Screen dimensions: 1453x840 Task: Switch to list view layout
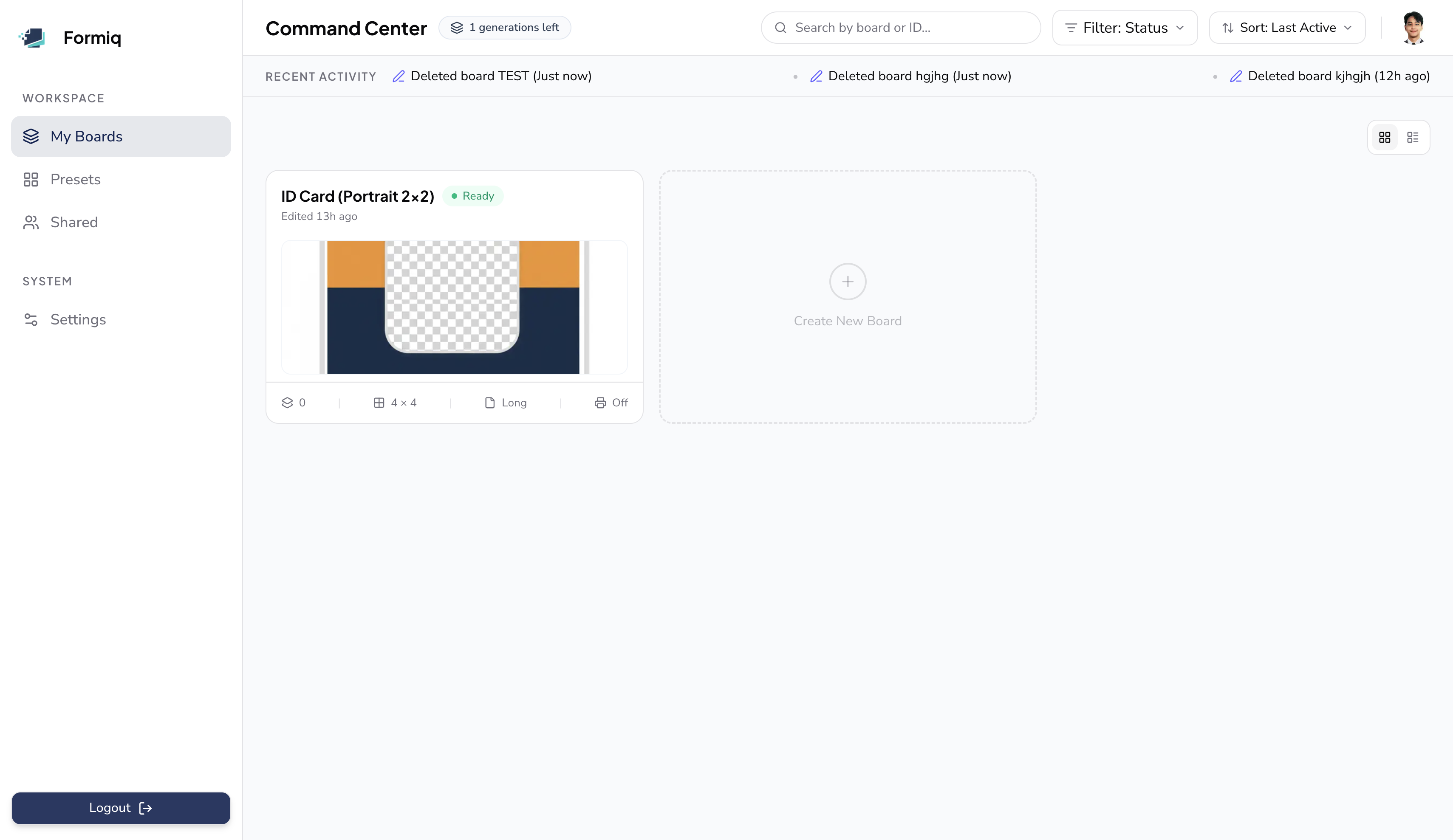pyautogui.click(x=1412, y=137)
